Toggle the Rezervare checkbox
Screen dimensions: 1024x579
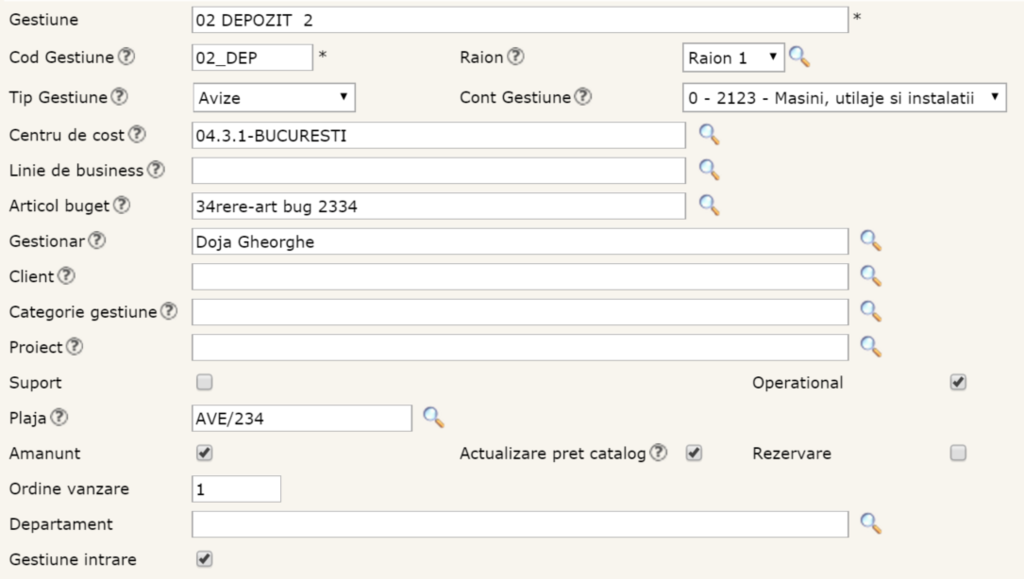[x=958, y=453]
